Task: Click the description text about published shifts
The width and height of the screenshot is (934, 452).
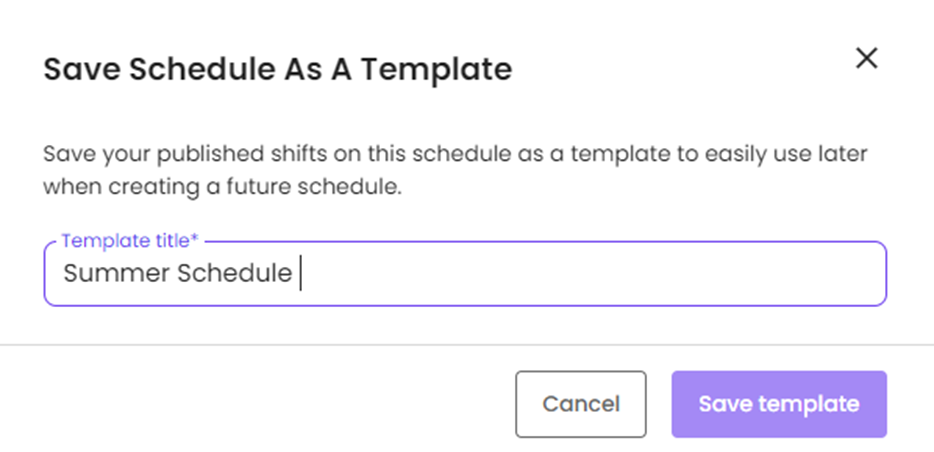Action: (454, 155)
